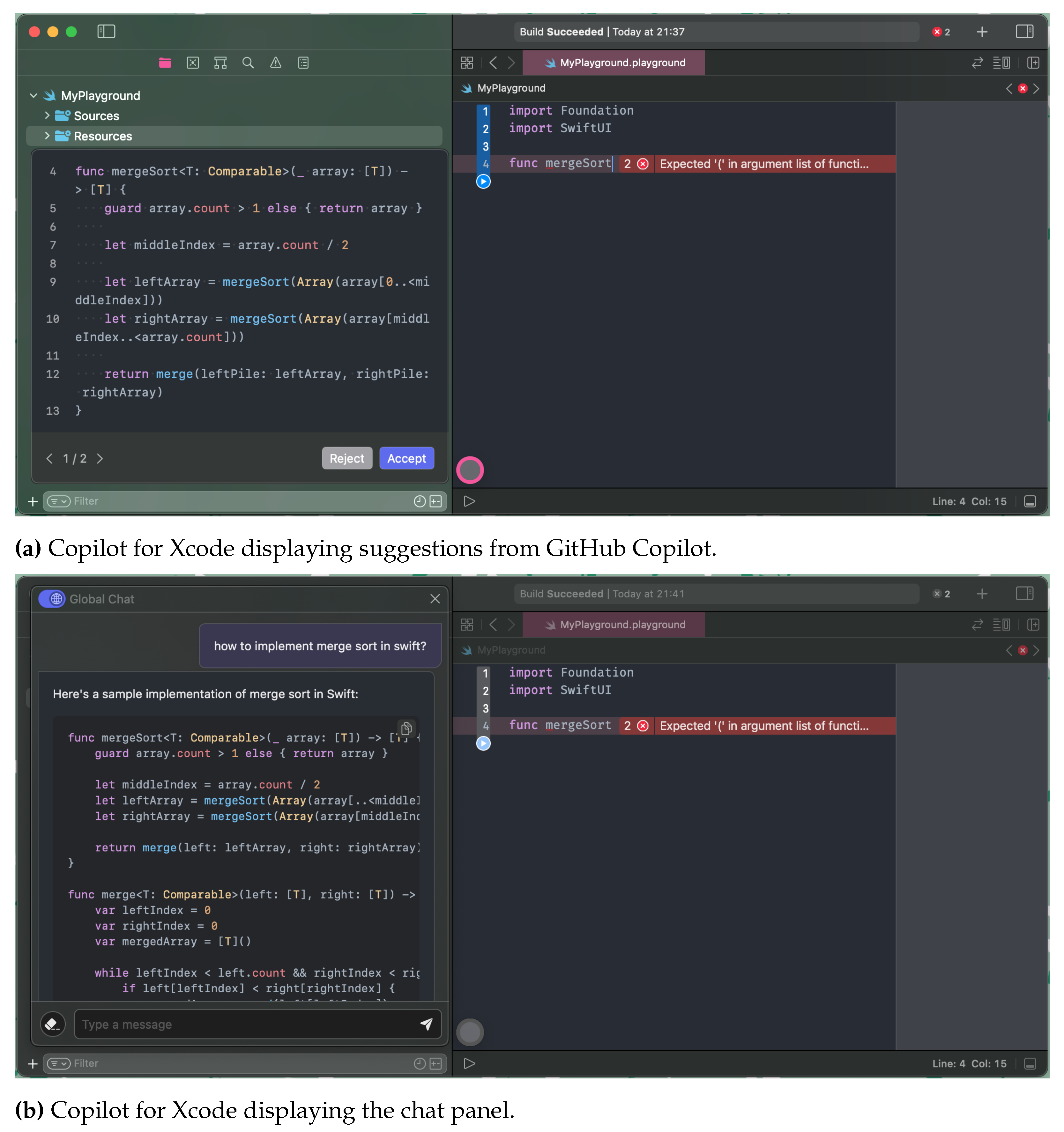Close the Global Chat panel
Image resolution: width=1064 pixels, height=1132 pixels.
[435, 599]
